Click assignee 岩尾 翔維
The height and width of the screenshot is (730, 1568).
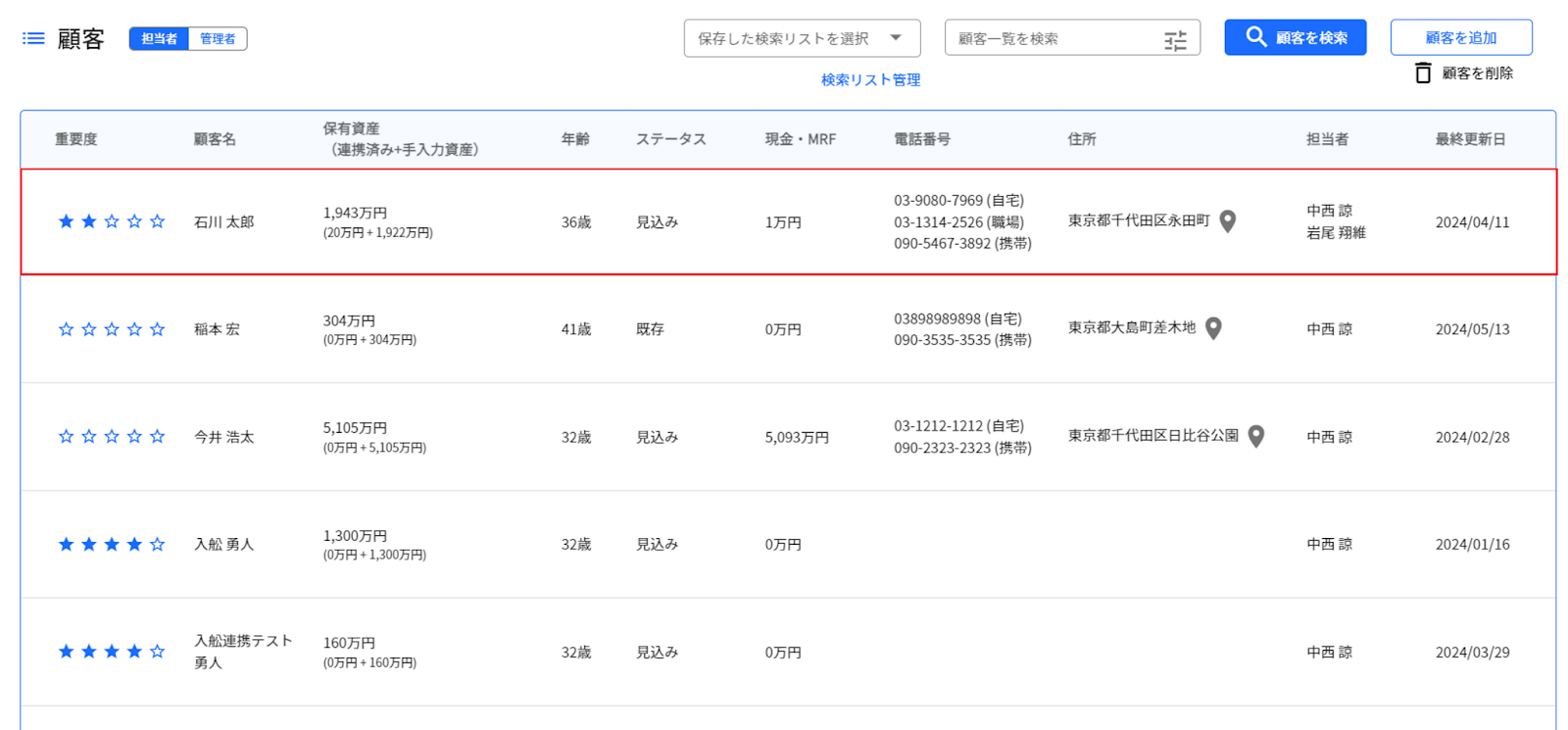(x=1336, y=233)
